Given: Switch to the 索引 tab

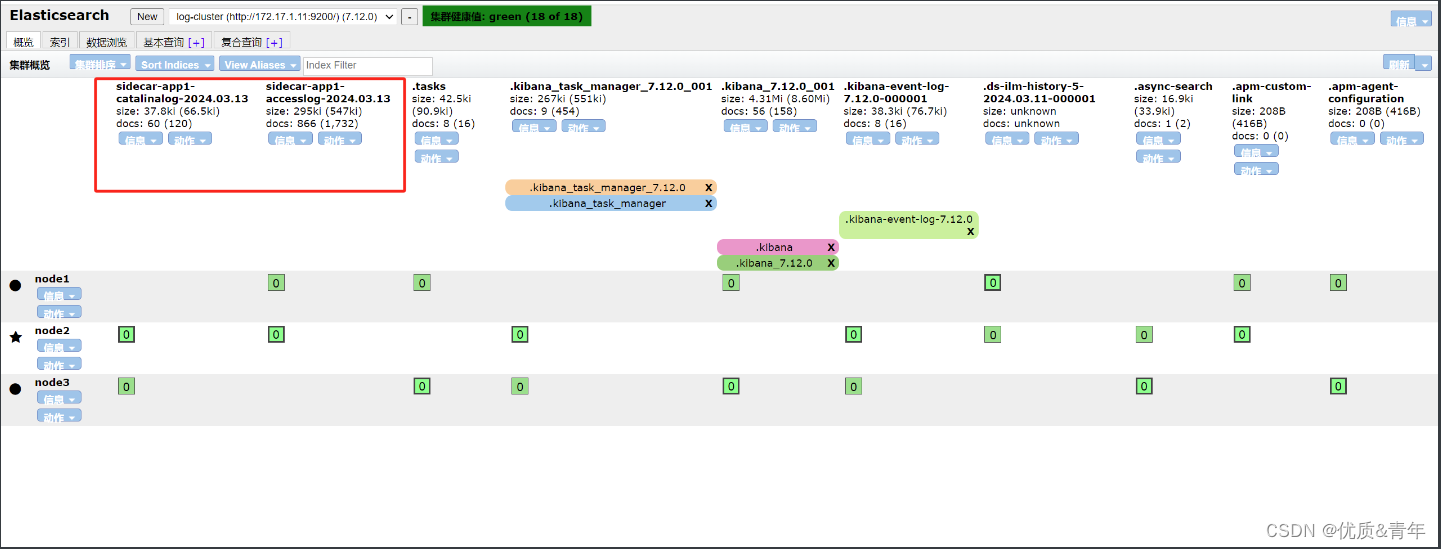Looking at the screenshot, I should coord(60,42).
